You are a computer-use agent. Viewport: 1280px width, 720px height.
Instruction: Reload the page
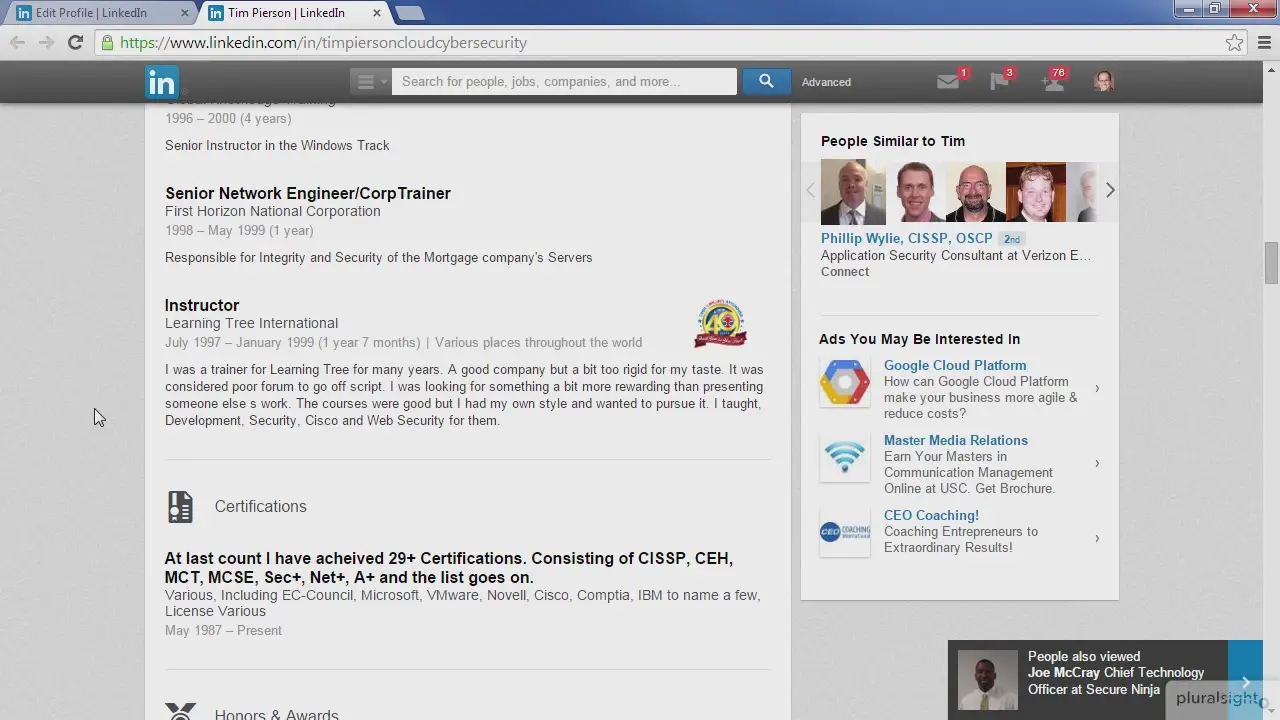click(75, 42)
